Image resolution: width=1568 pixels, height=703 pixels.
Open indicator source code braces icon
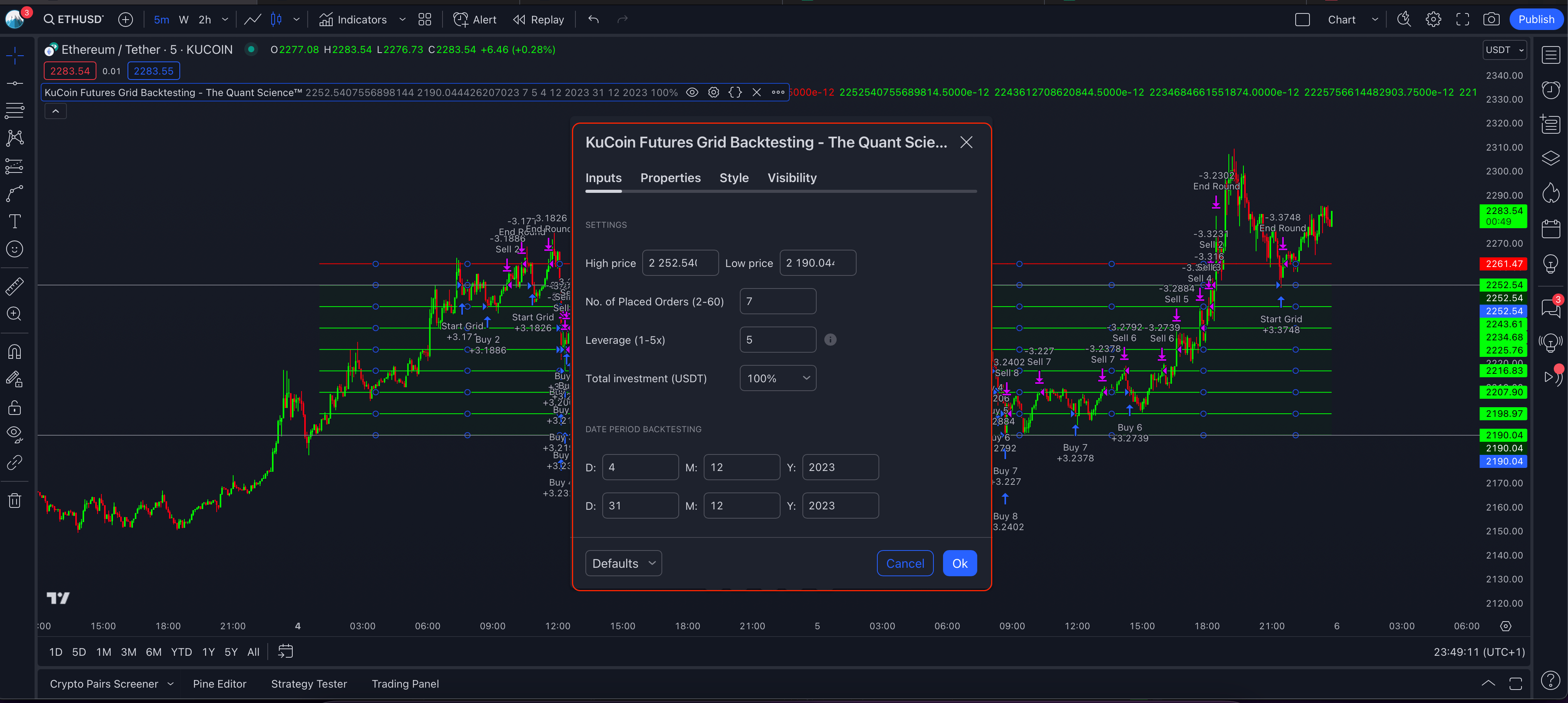click(x=735, y=93)
